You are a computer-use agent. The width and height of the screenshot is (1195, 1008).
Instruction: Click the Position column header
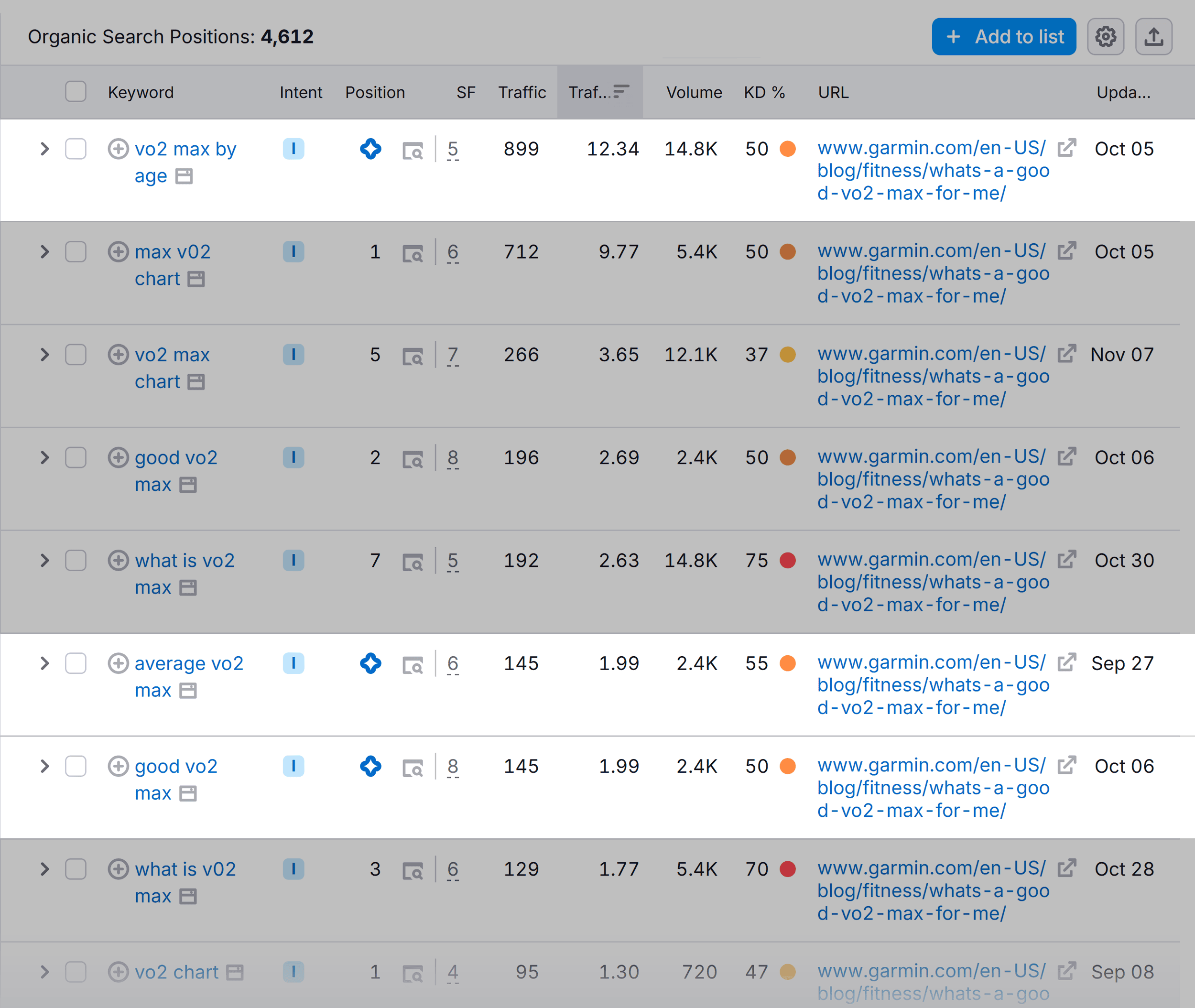coord(375,92)
